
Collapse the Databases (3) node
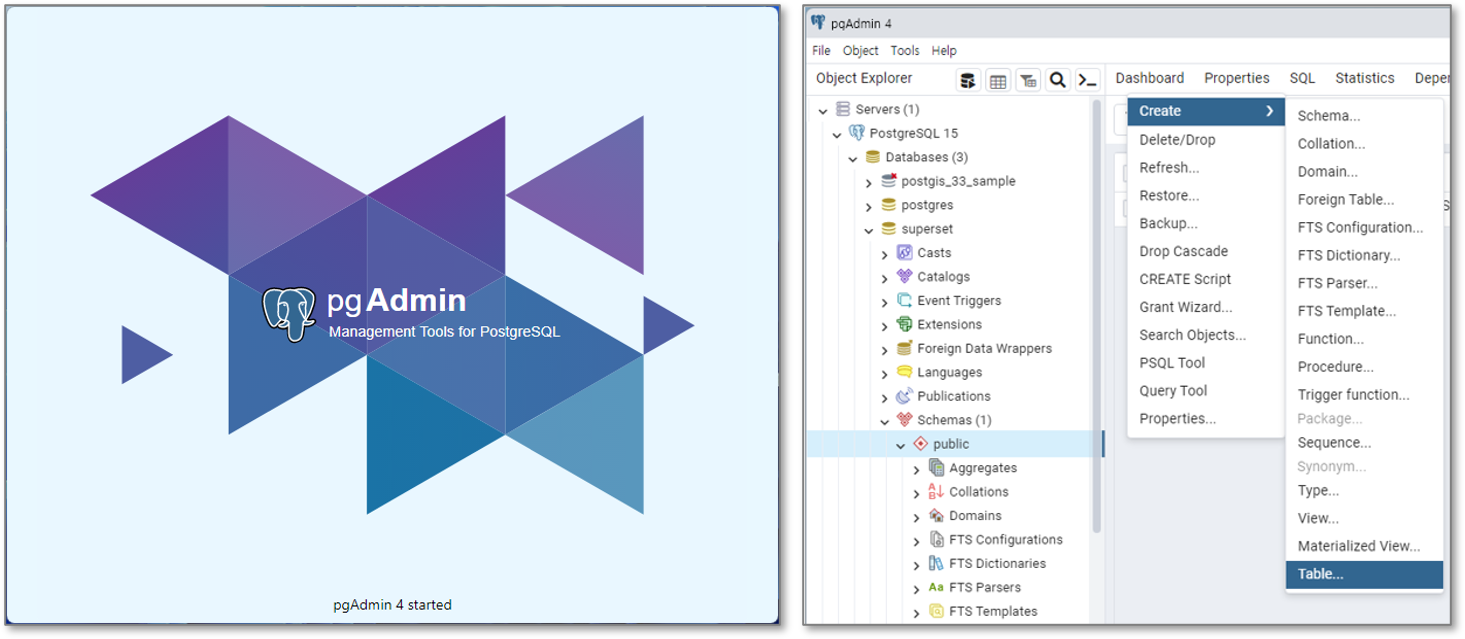pyautogui.click(x=853, y=158)
